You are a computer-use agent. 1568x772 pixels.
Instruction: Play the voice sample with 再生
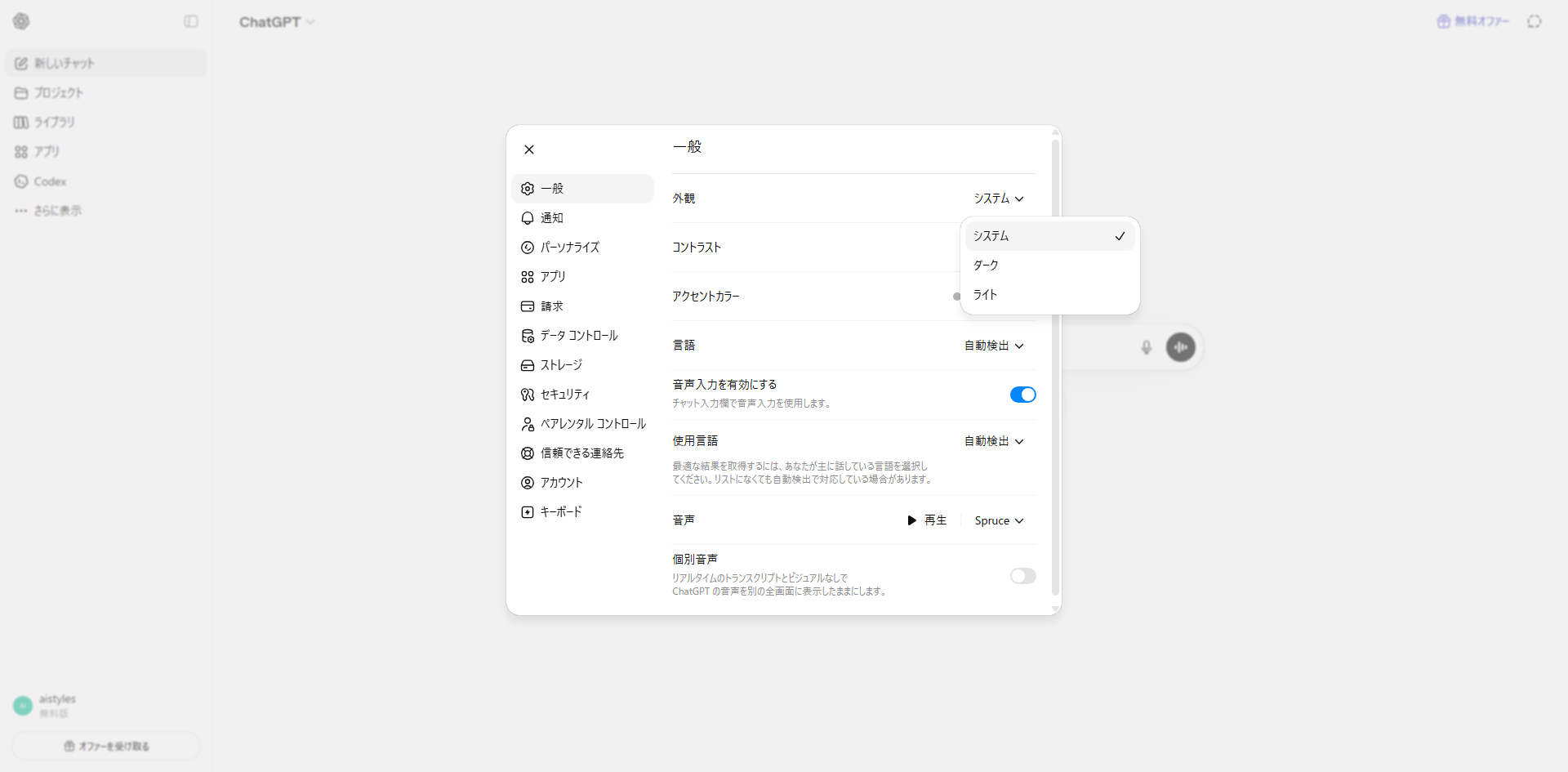[x=927, y=520]
